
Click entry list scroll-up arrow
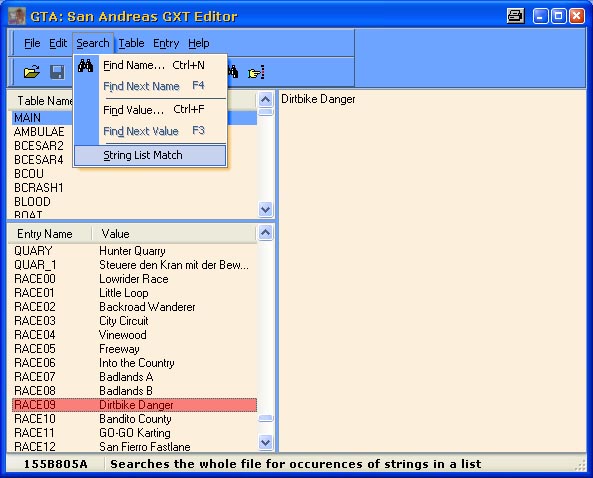265,232
